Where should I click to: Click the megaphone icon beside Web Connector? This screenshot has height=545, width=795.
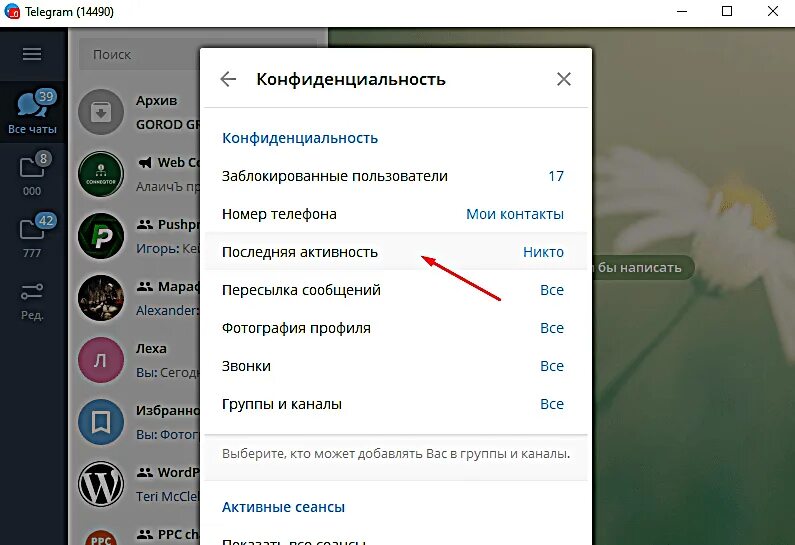coord(145,162)
